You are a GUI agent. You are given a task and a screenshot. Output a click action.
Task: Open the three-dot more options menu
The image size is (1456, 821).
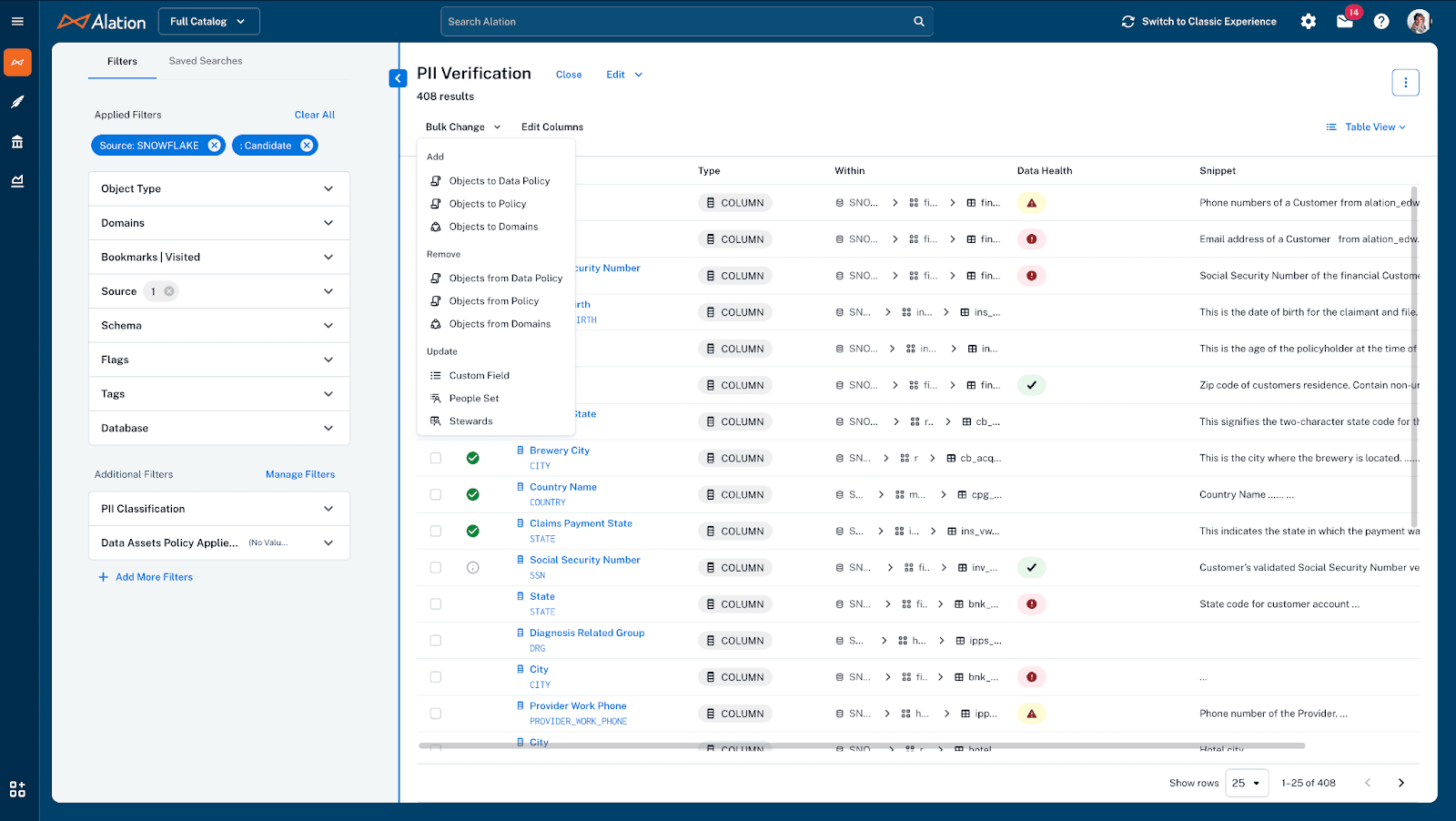point(1405,83)
